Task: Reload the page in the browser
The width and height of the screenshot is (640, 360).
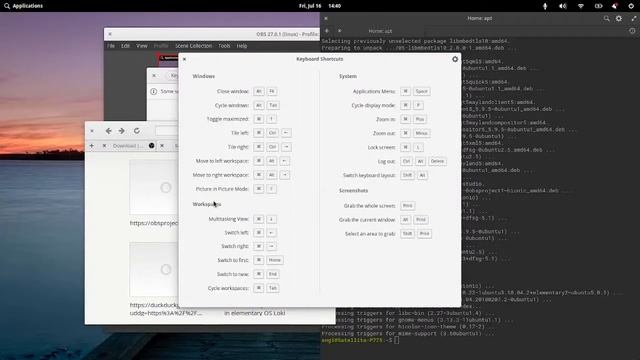Action: (137, 131)
